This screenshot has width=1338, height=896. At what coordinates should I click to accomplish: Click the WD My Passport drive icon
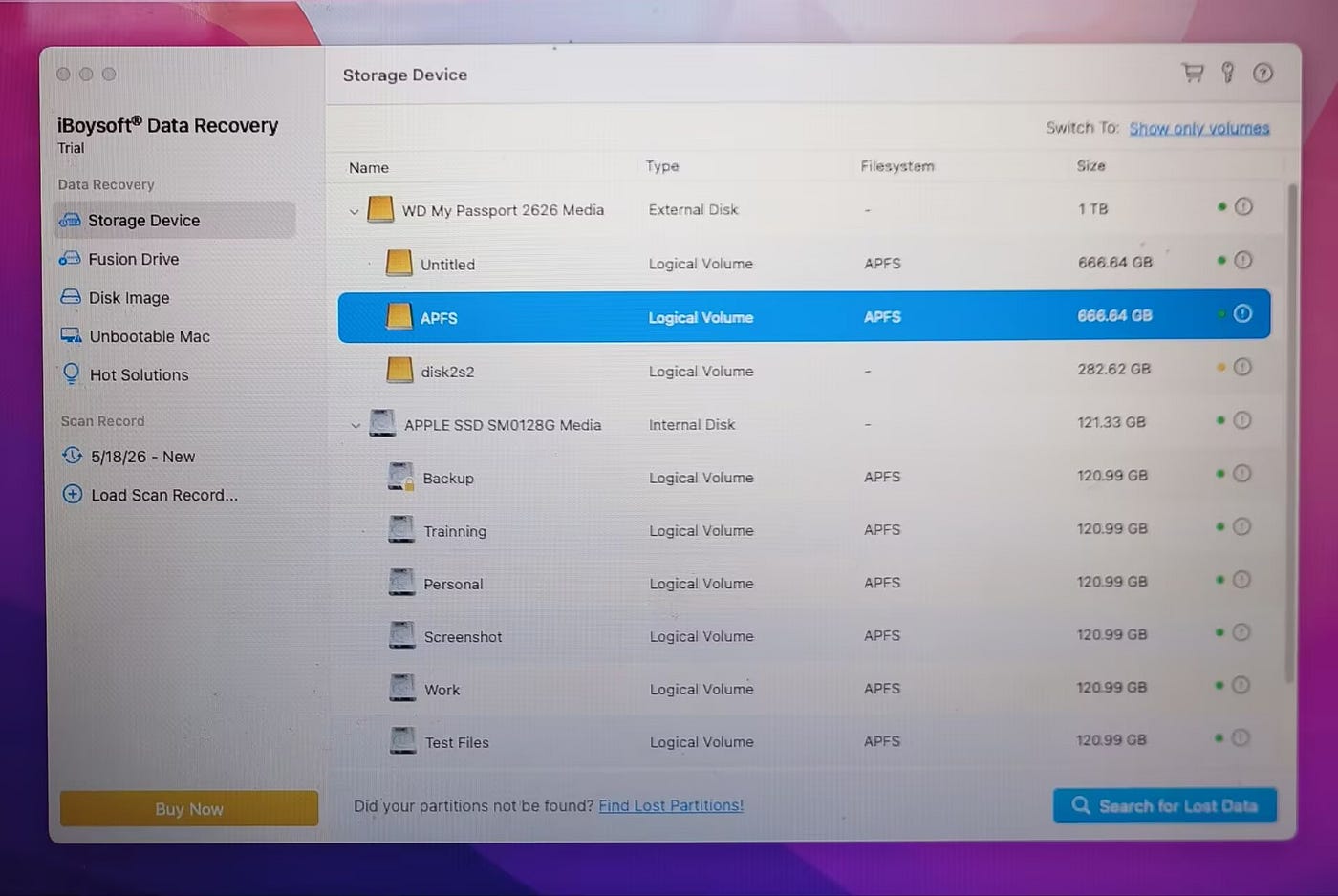point(380,209)
